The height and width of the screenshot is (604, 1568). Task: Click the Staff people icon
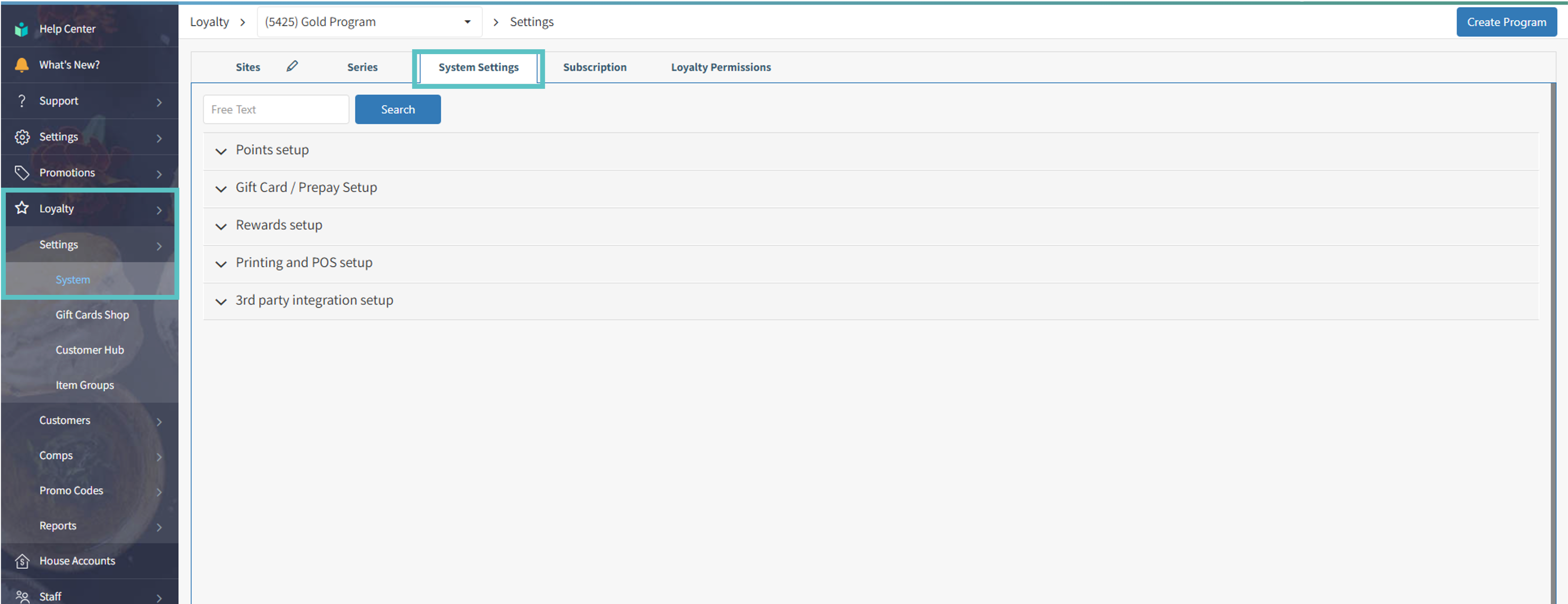point(22,596)
